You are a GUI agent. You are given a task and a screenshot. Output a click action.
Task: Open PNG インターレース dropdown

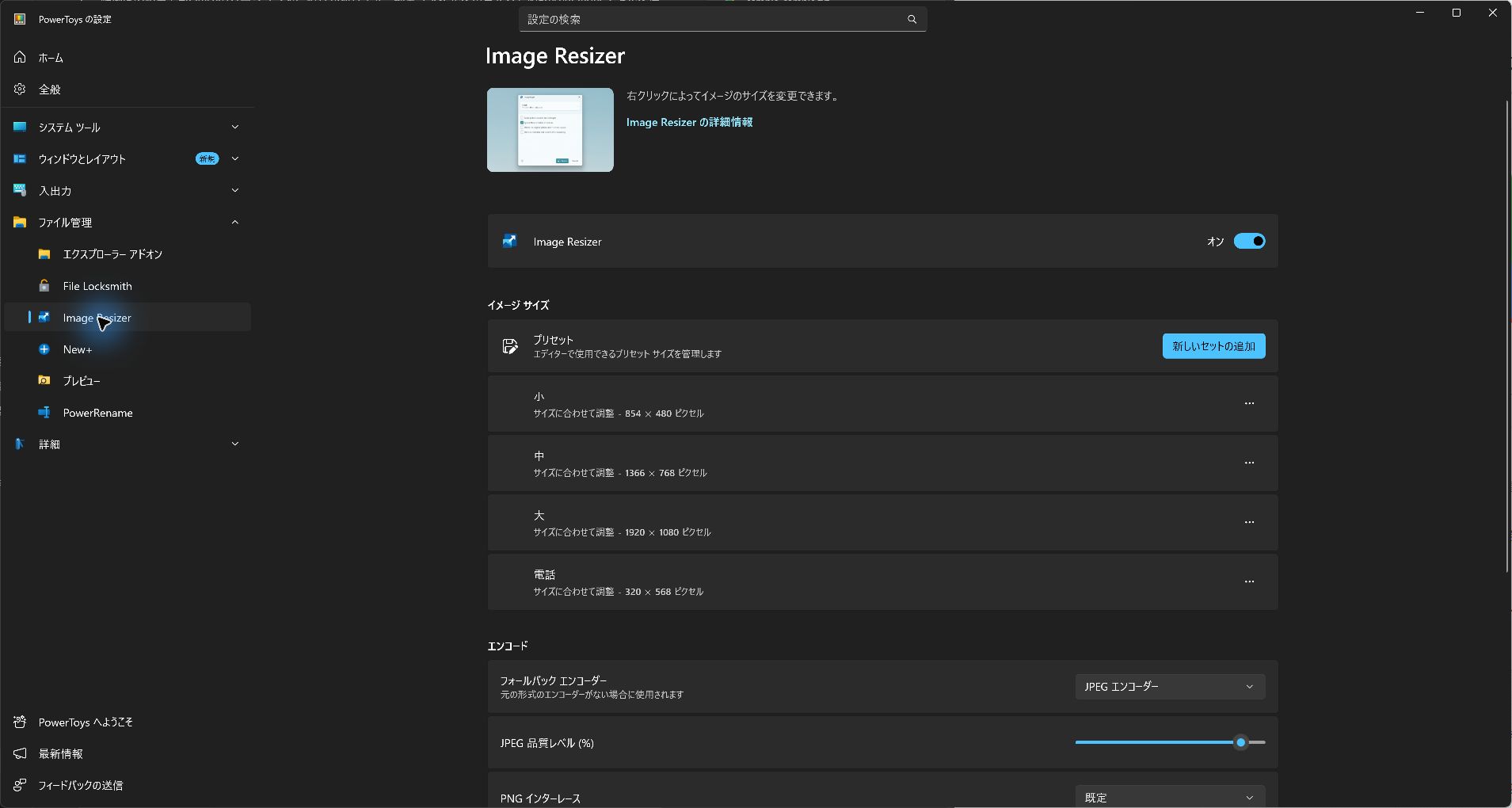[x=1170, y=796]
